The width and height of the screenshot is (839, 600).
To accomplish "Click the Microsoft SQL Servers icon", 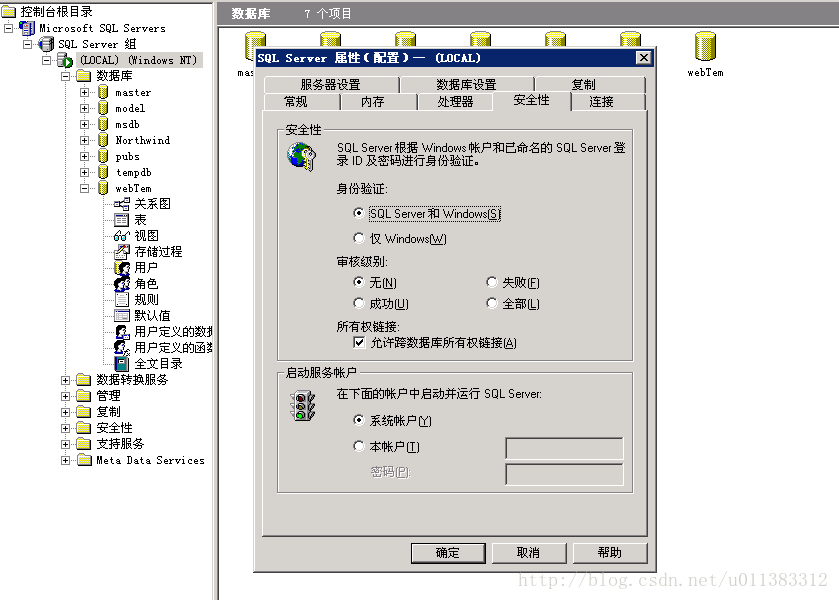I will pos(27,28).
